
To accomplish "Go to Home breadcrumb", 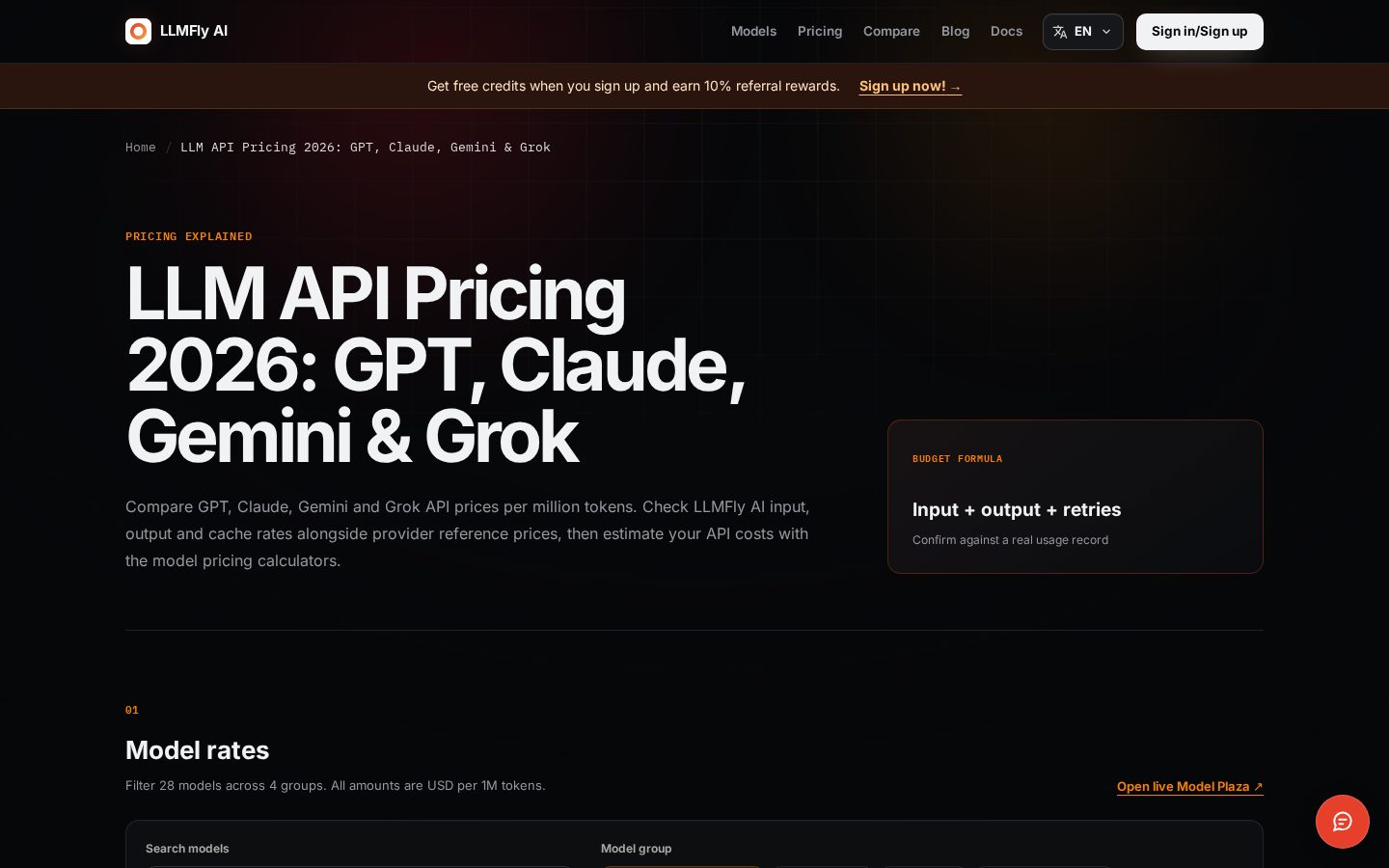I will pyautogui.click(x=140, y=148).
